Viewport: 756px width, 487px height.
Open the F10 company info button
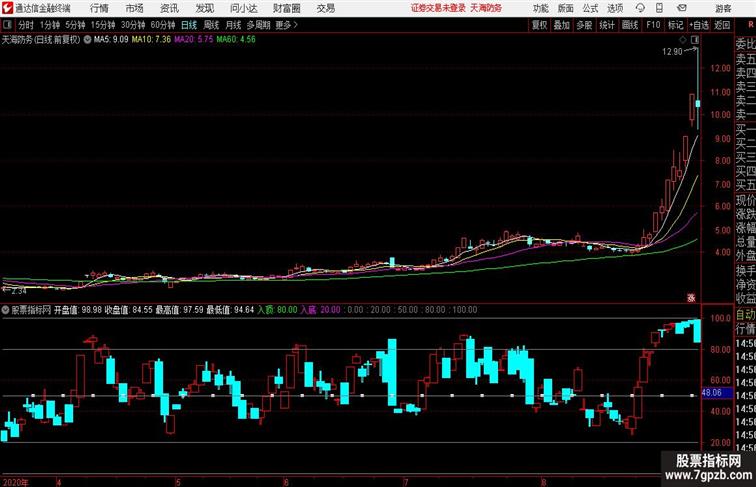tap(653, 25)
